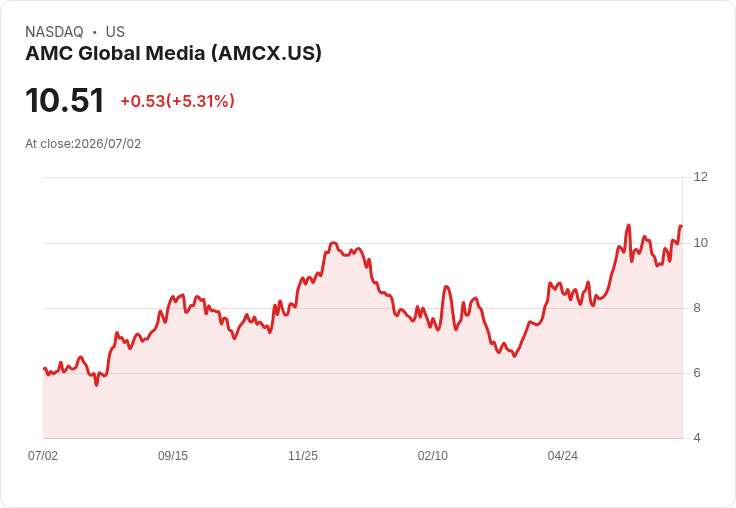Click the chart's starting point near 07/02

coord(44,369)
